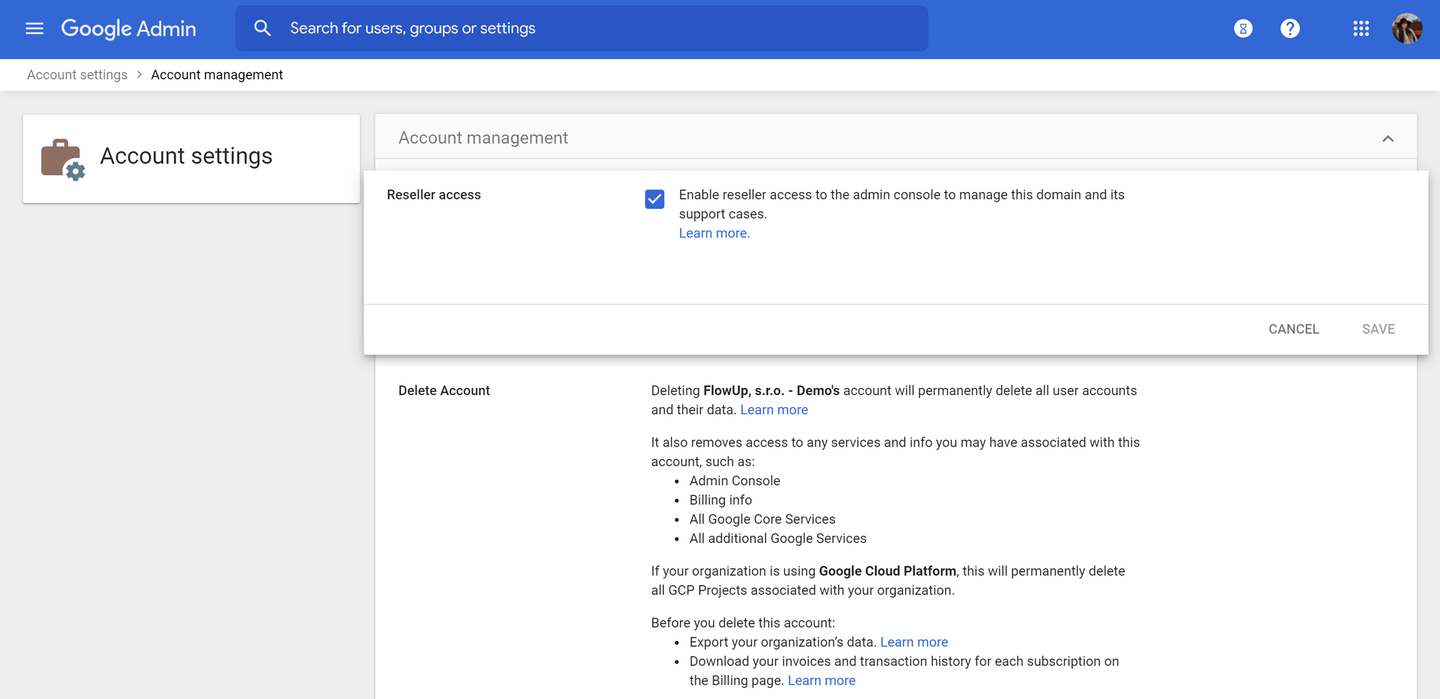Viewport: 1440px width, 699px height.
Task: Click the CANCEL button
Action: click(x=1293, y=329)
